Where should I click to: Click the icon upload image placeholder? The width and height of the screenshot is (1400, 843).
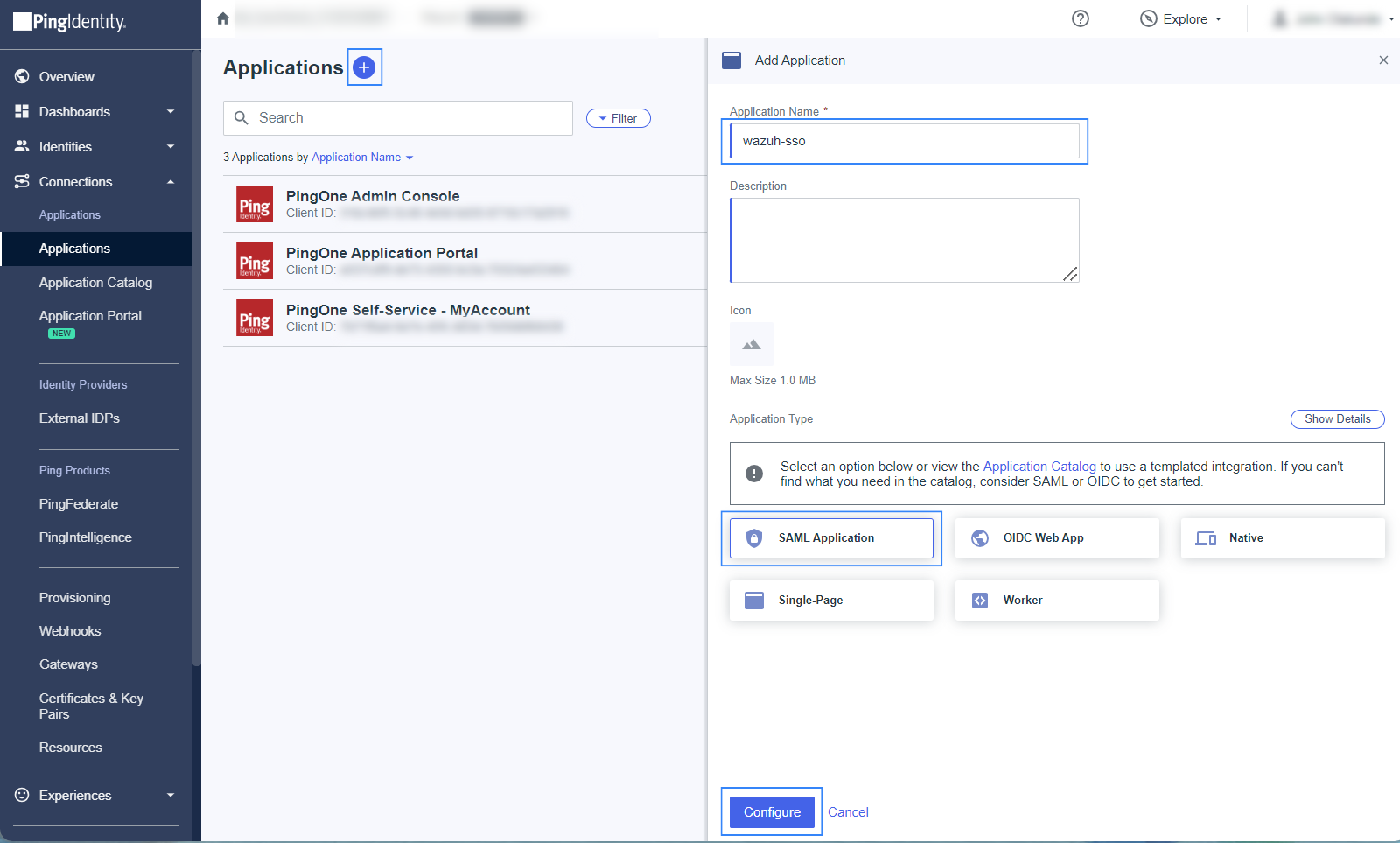(x=751, y=344)
